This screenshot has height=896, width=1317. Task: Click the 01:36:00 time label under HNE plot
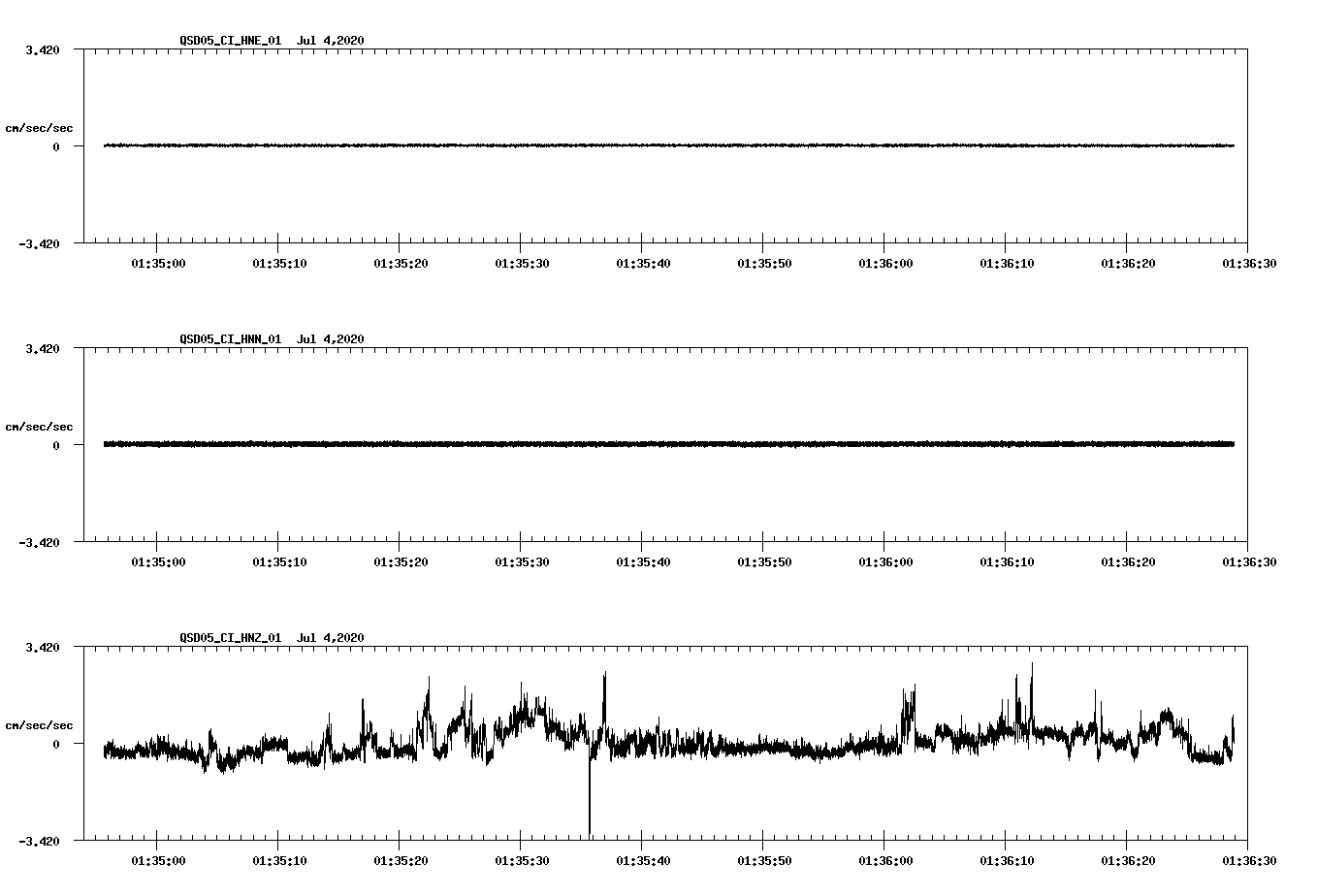pyautogui.click(x=885, y=263)
